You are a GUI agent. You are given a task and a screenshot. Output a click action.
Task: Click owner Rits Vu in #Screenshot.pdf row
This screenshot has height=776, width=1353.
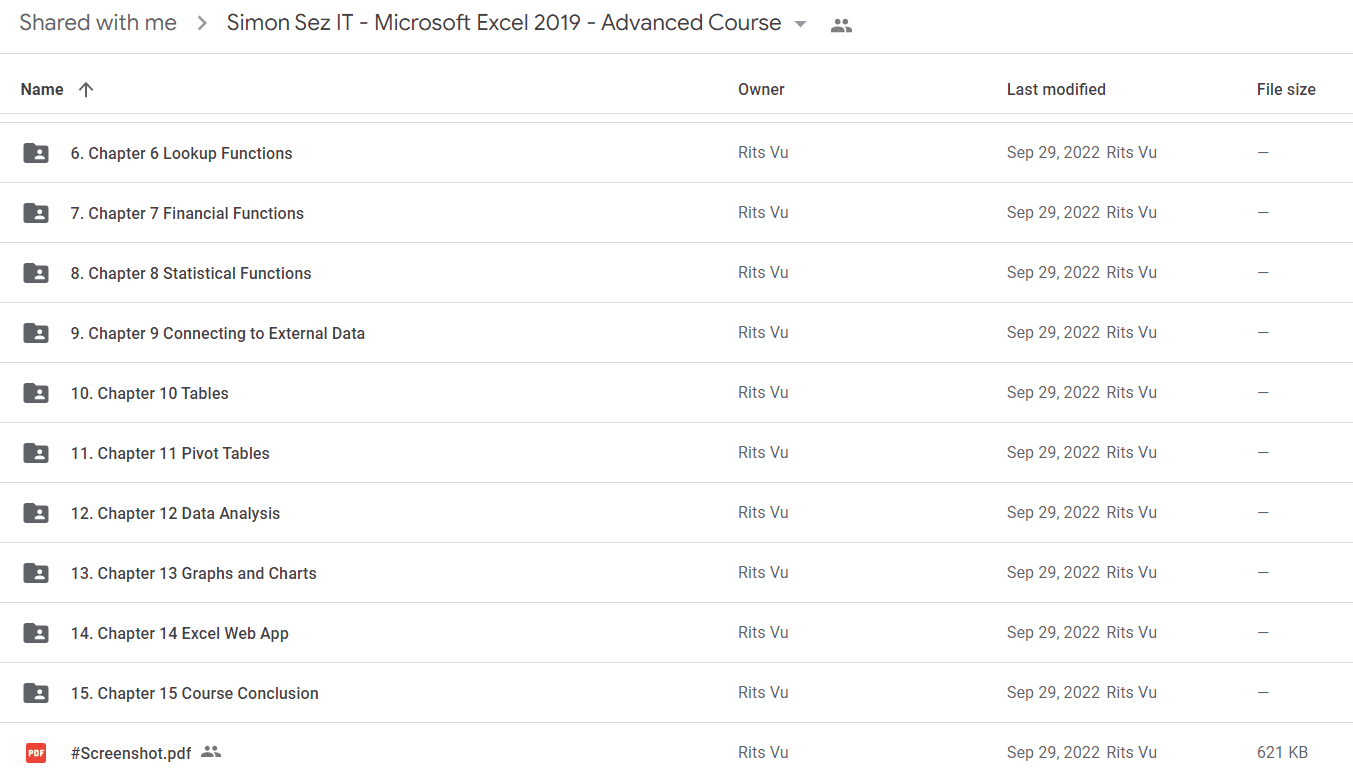tap(763, 753)
